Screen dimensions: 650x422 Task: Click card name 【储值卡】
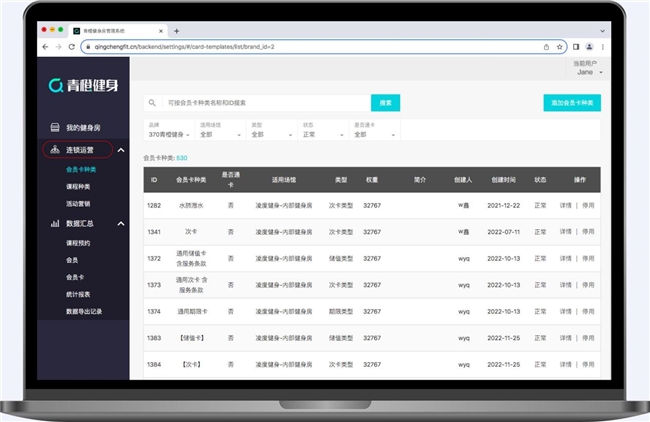[x=192, y=338]
